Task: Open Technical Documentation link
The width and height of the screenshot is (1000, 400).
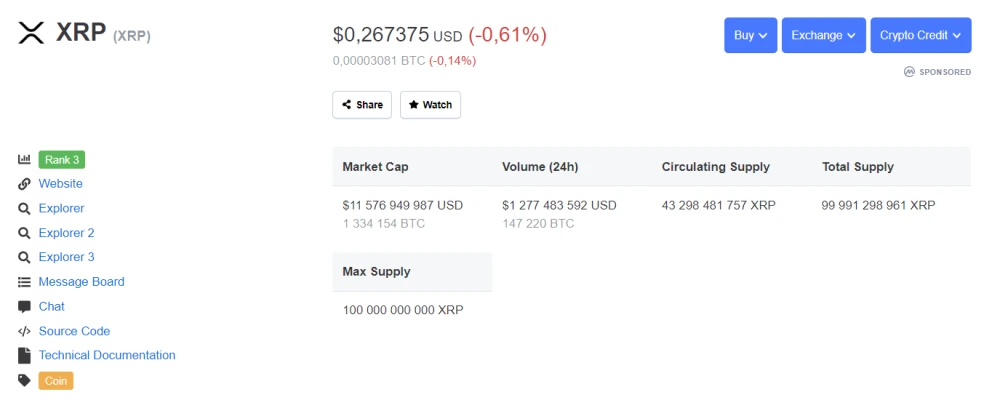Action: (x=107, y=355)
